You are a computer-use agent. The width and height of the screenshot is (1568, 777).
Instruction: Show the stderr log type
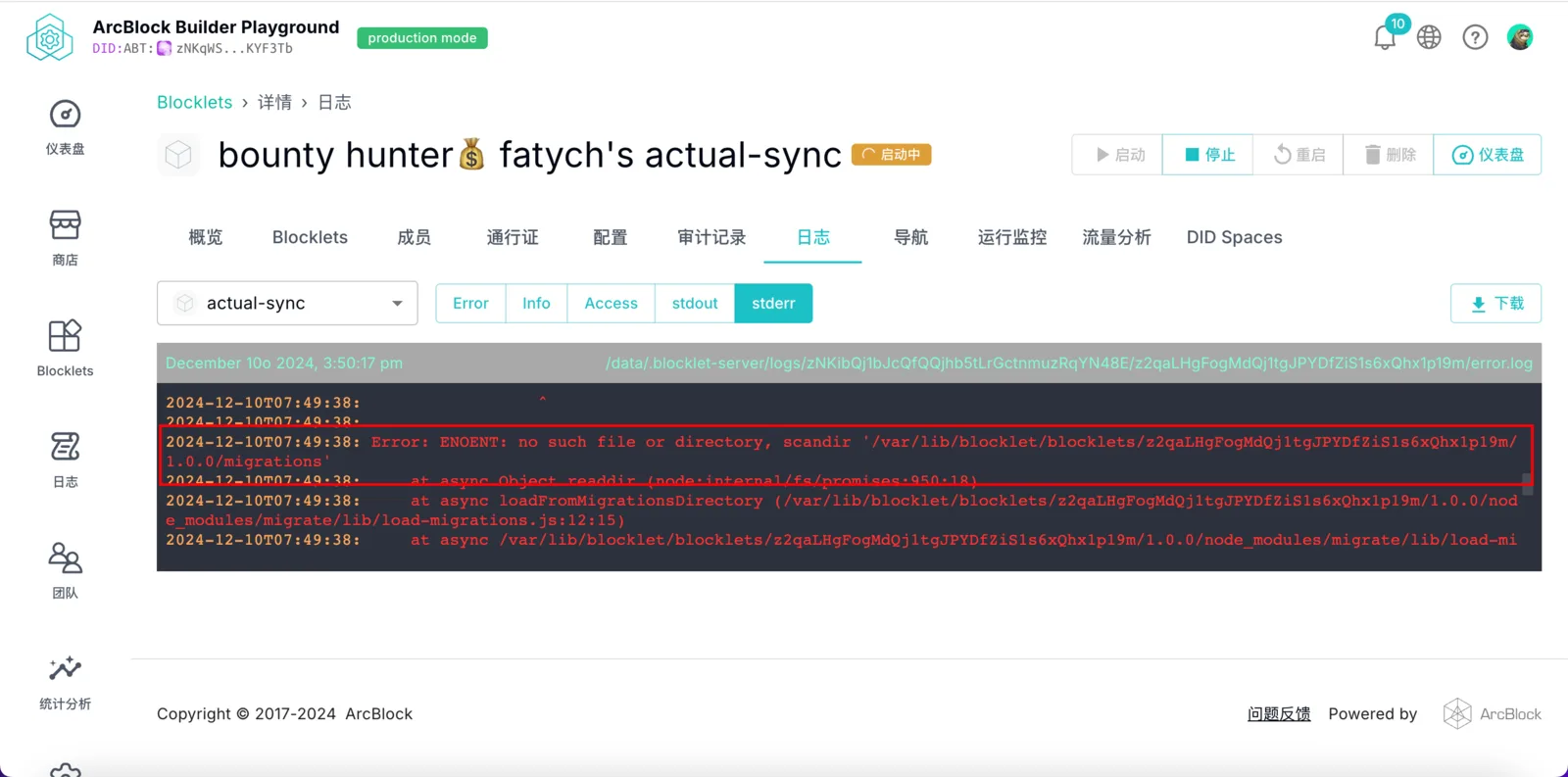tap(773, 304)
